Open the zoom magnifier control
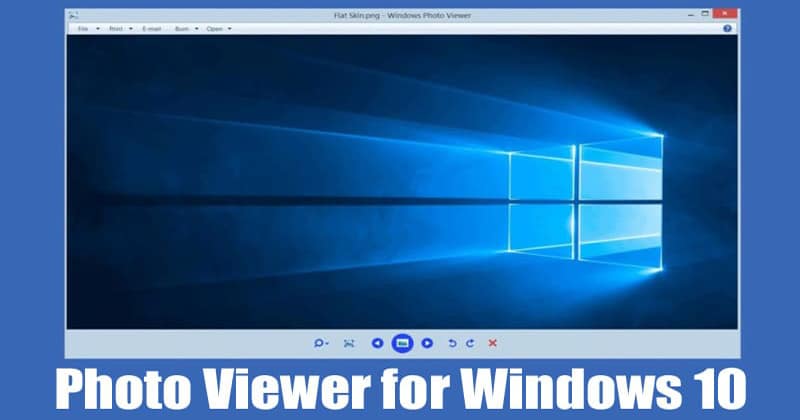 (321, 343)
